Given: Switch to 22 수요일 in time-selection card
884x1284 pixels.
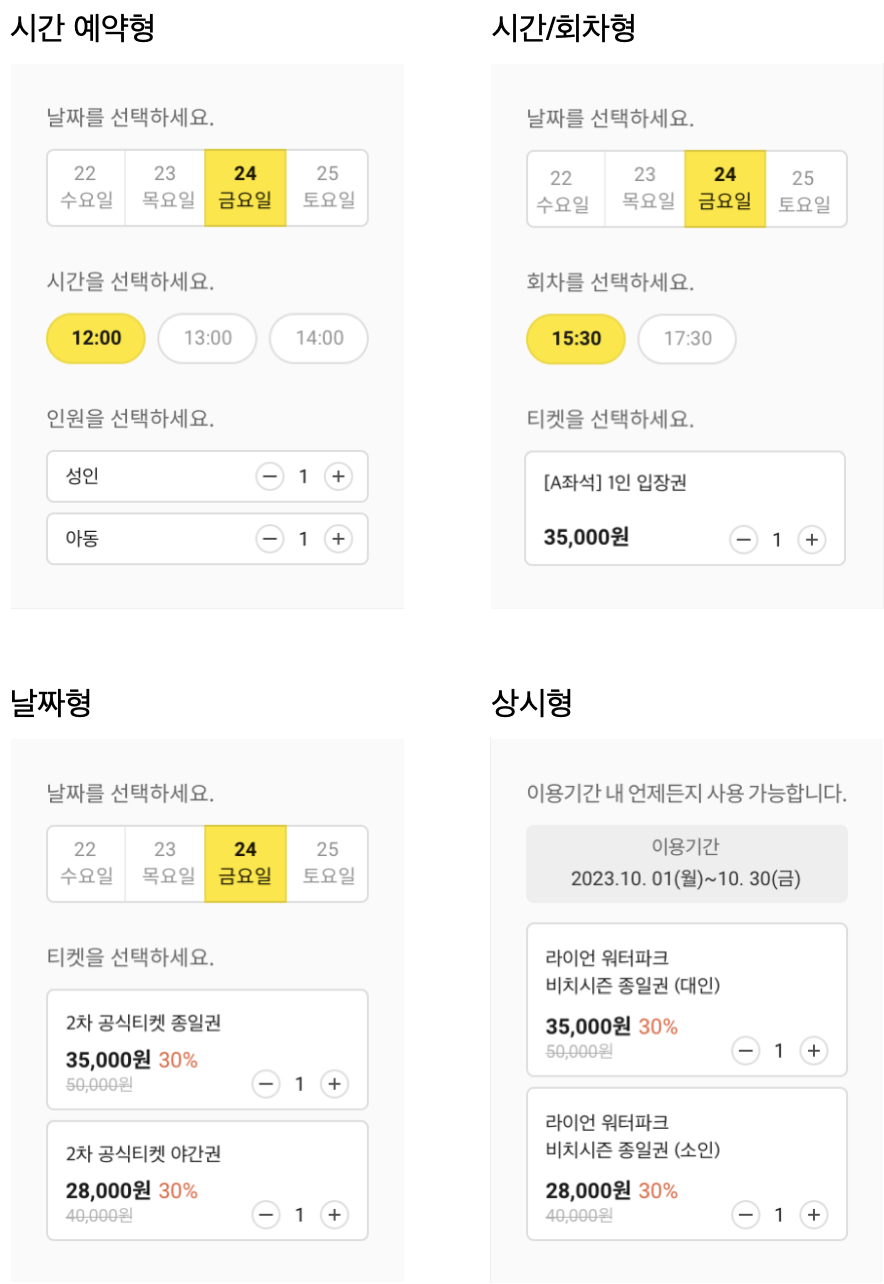Looking at the screenshot, I should point(86,188).
